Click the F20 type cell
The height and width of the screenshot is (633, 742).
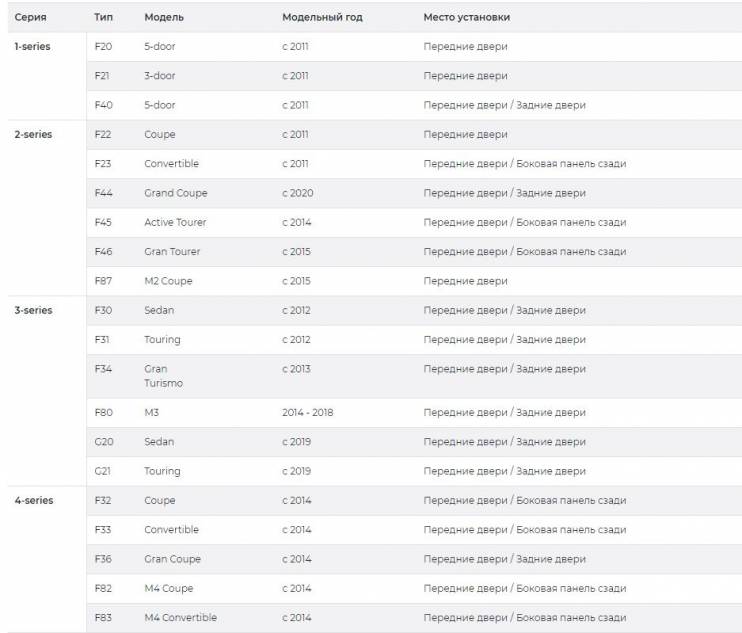(x=103, y=46)
